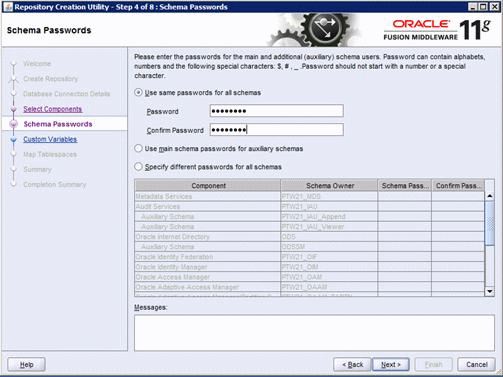The image size is (503, 377).
Task: Click the vertical scrollbar thumb in schema table
Action: tap(489, 222)
